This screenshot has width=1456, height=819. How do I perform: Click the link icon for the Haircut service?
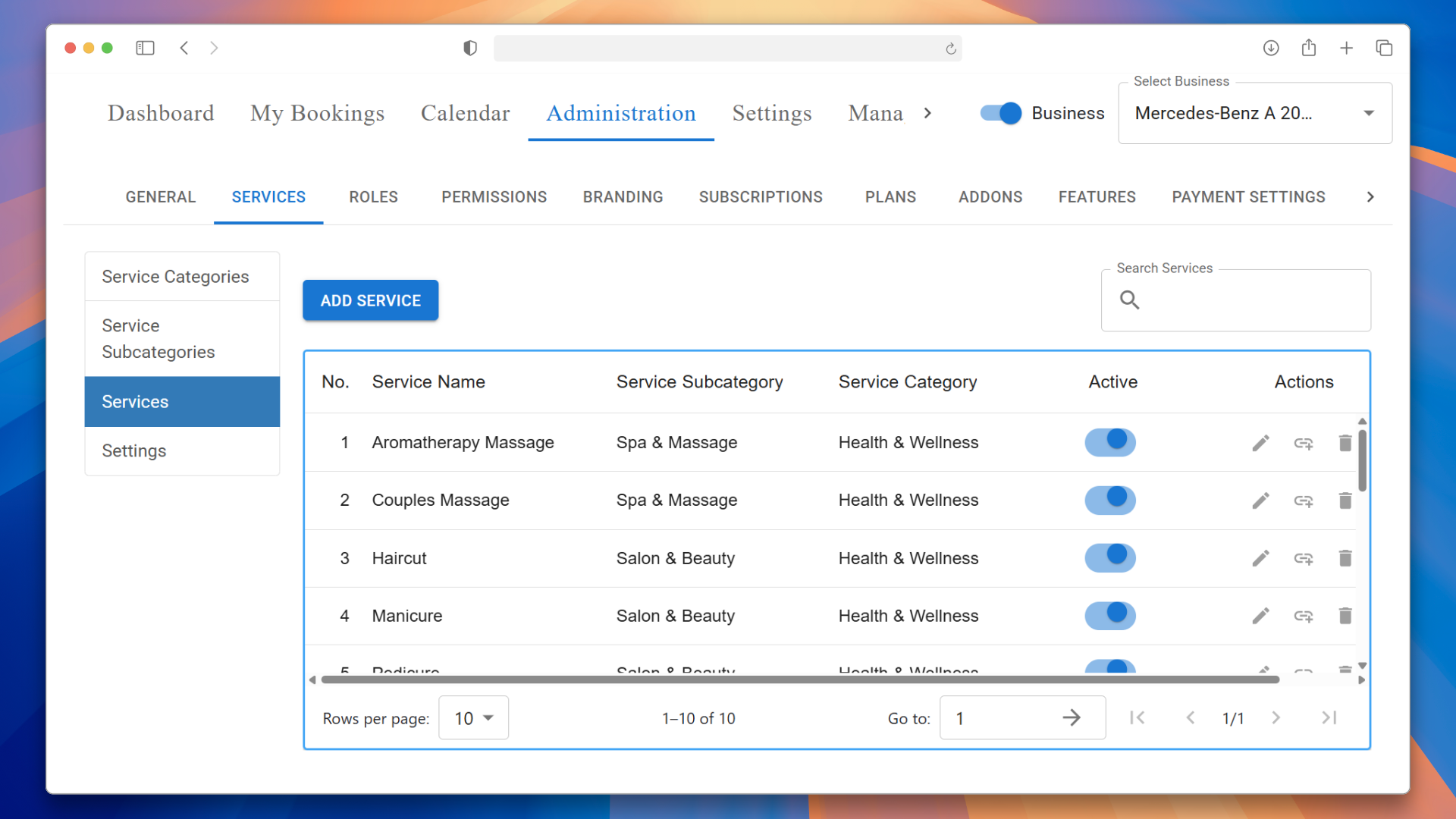1303,559
